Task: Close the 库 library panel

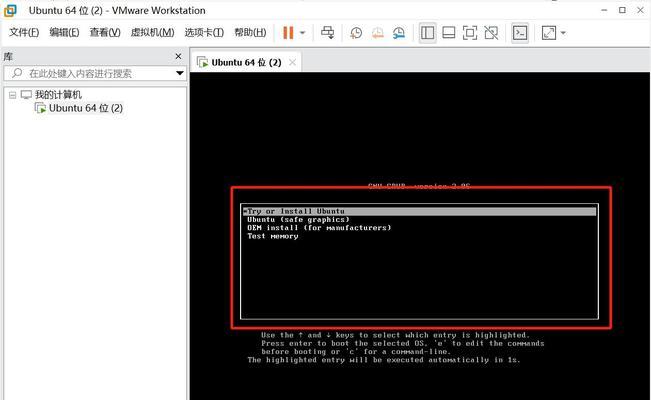Action: pos(179,56)
